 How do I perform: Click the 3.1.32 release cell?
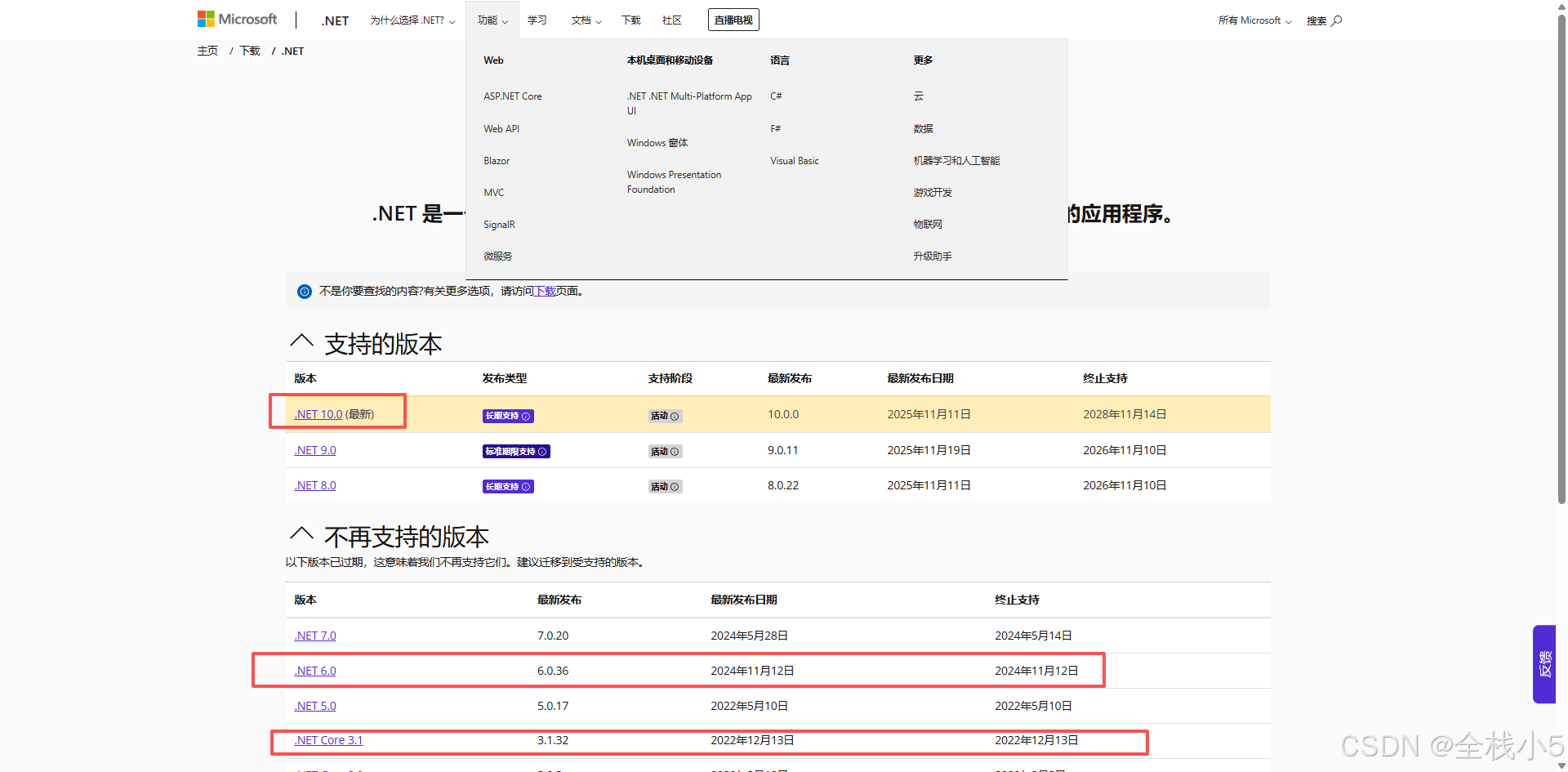click(553, 741)
